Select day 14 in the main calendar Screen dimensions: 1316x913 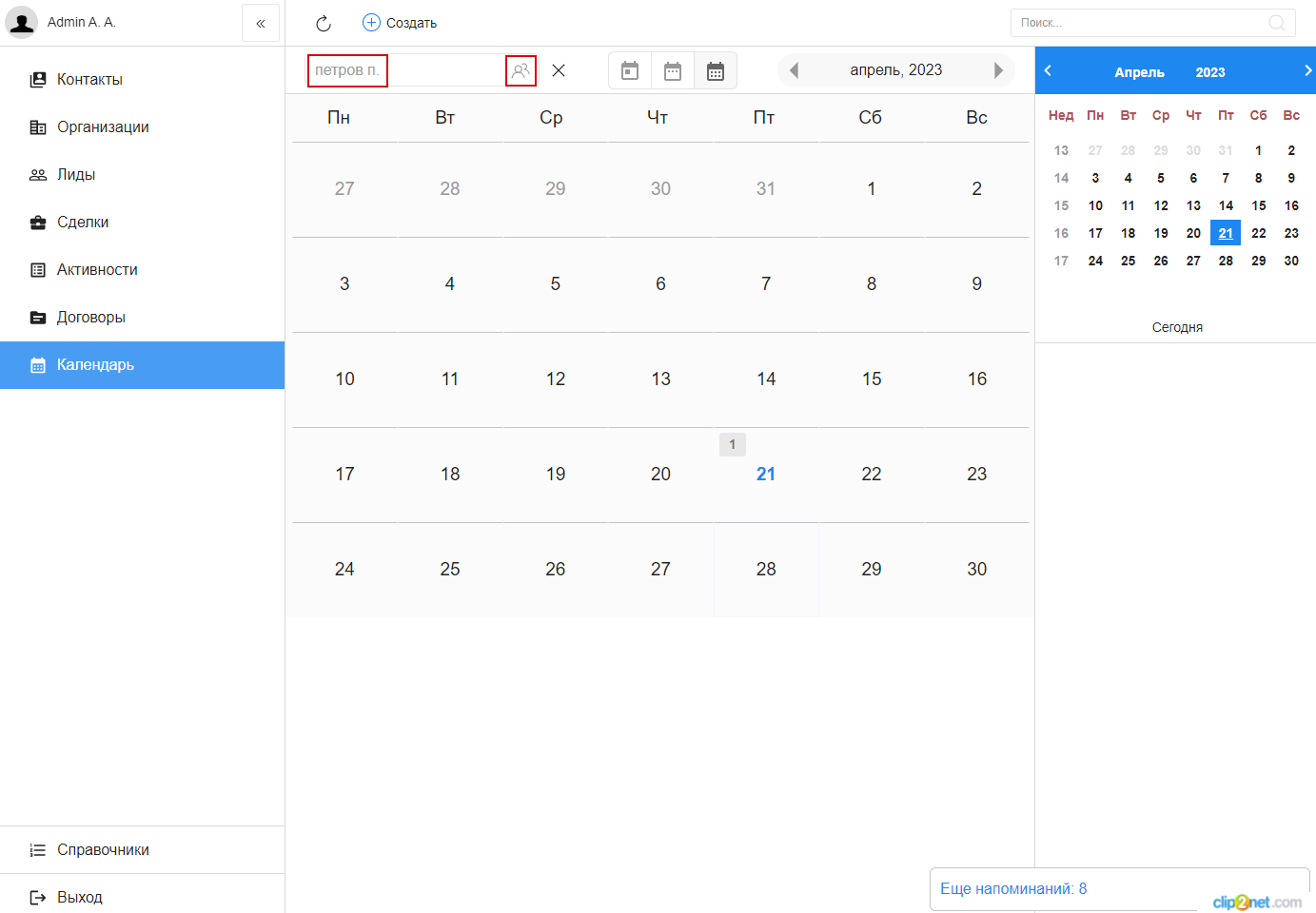point(766,379)
